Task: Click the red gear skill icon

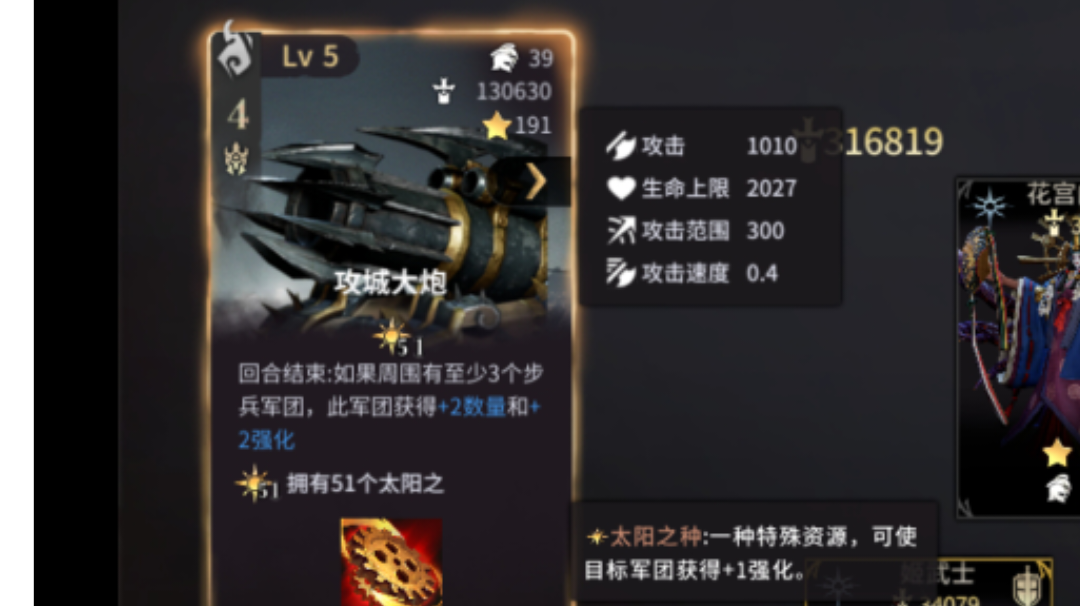Action: [391, 562]
